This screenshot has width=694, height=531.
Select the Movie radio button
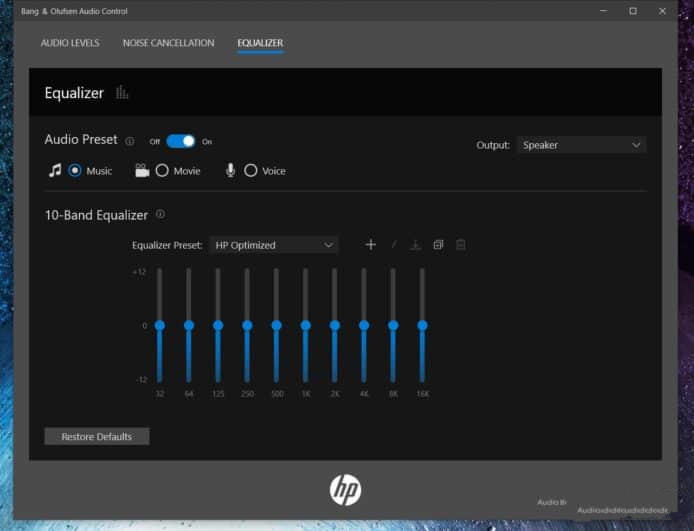pos(162,171)
